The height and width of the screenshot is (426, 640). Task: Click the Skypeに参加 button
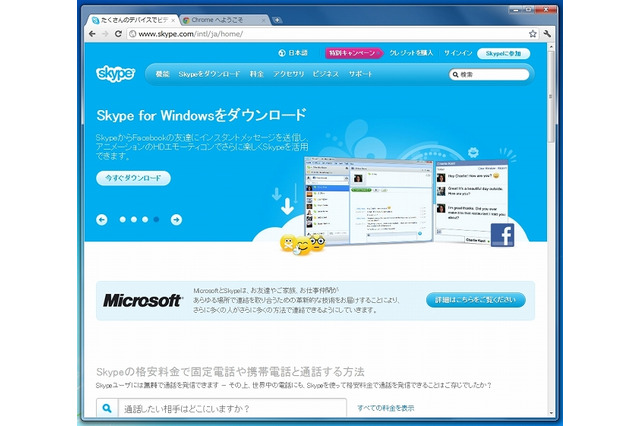coord(505,53)
